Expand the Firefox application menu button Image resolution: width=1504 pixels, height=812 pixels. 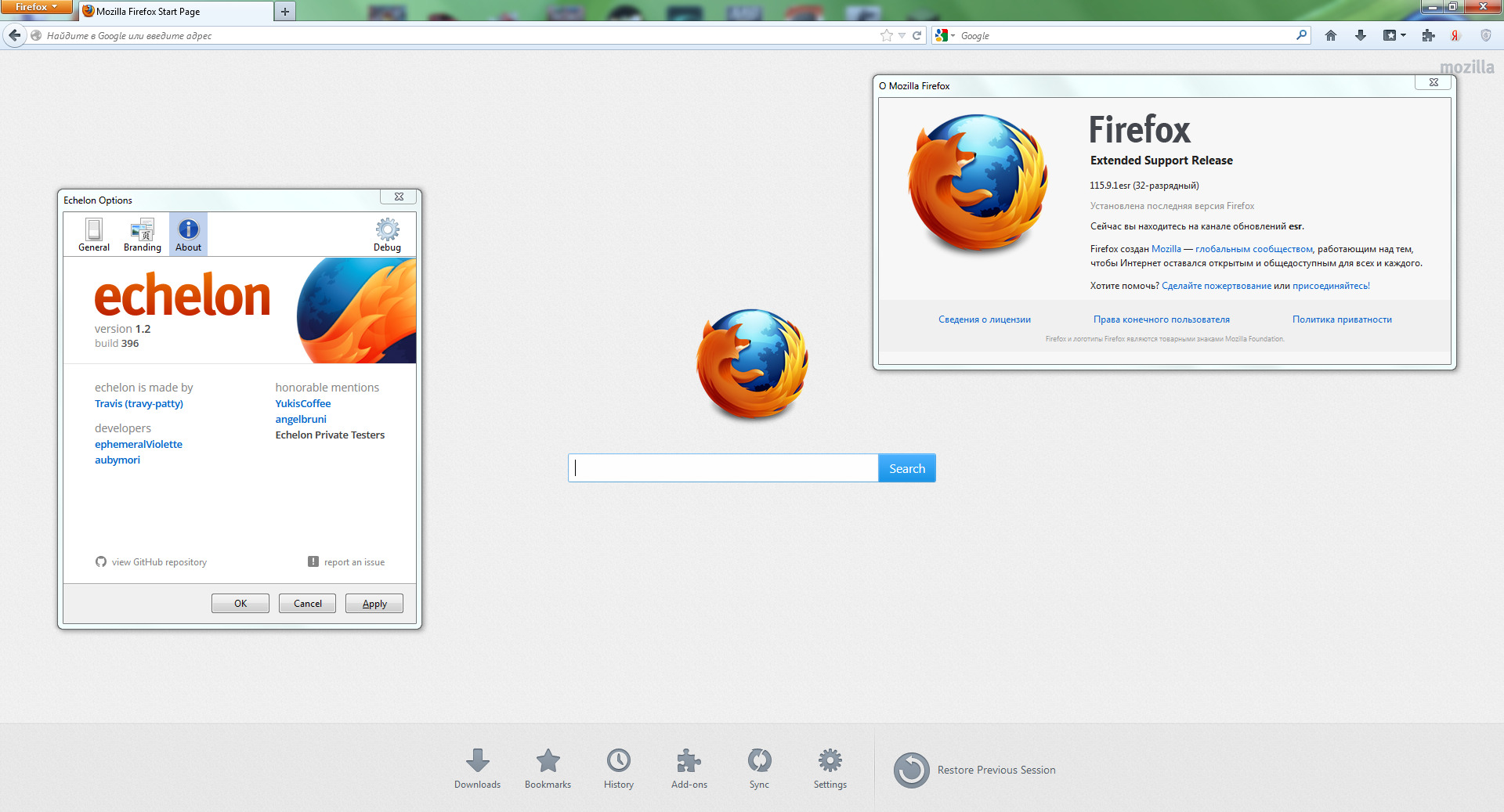[36, 7]
